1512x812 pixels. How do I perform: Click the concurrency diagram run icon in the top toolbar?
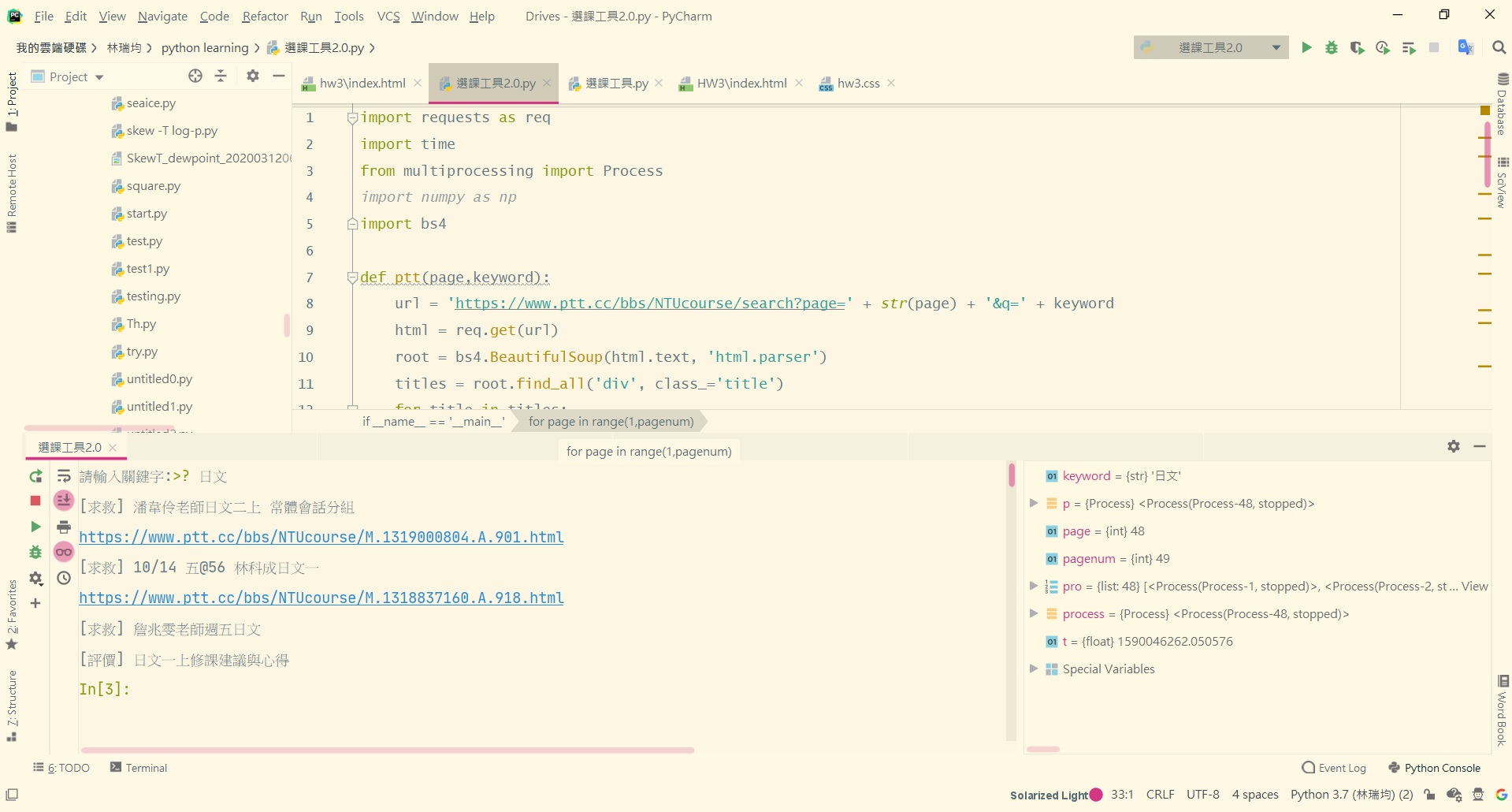pos(1409,47)
